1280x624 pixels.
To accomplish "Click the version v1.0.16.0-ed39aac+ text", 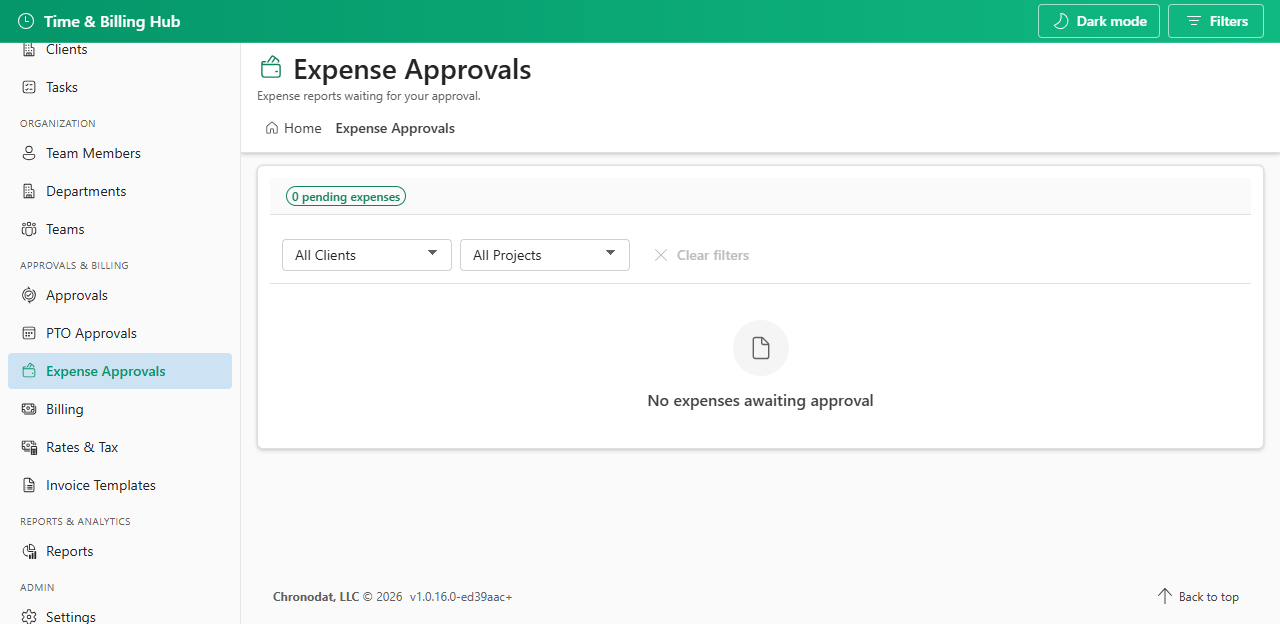I will click(x=461, y=597).
